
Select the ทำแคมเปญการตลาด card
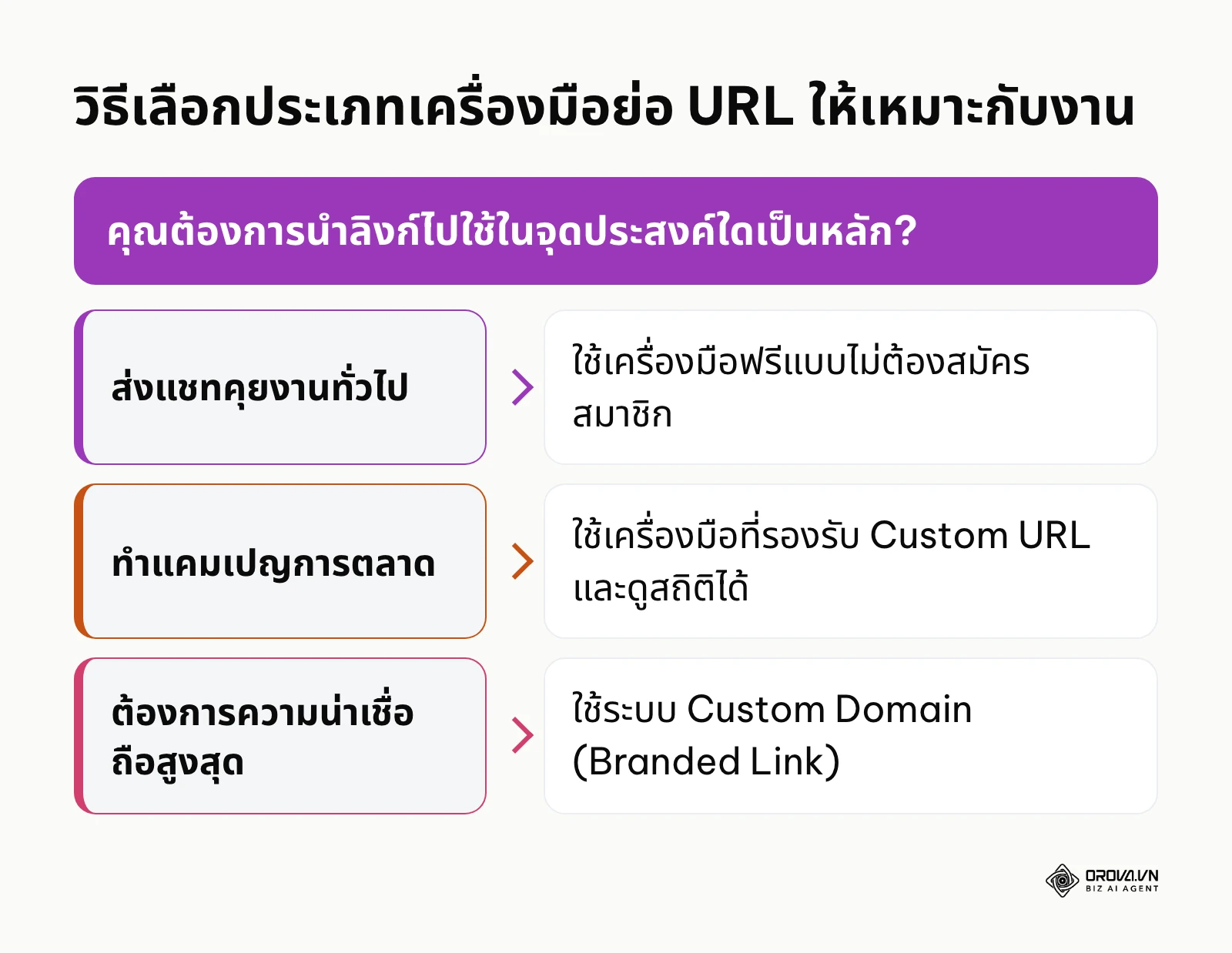coord(280,561)
